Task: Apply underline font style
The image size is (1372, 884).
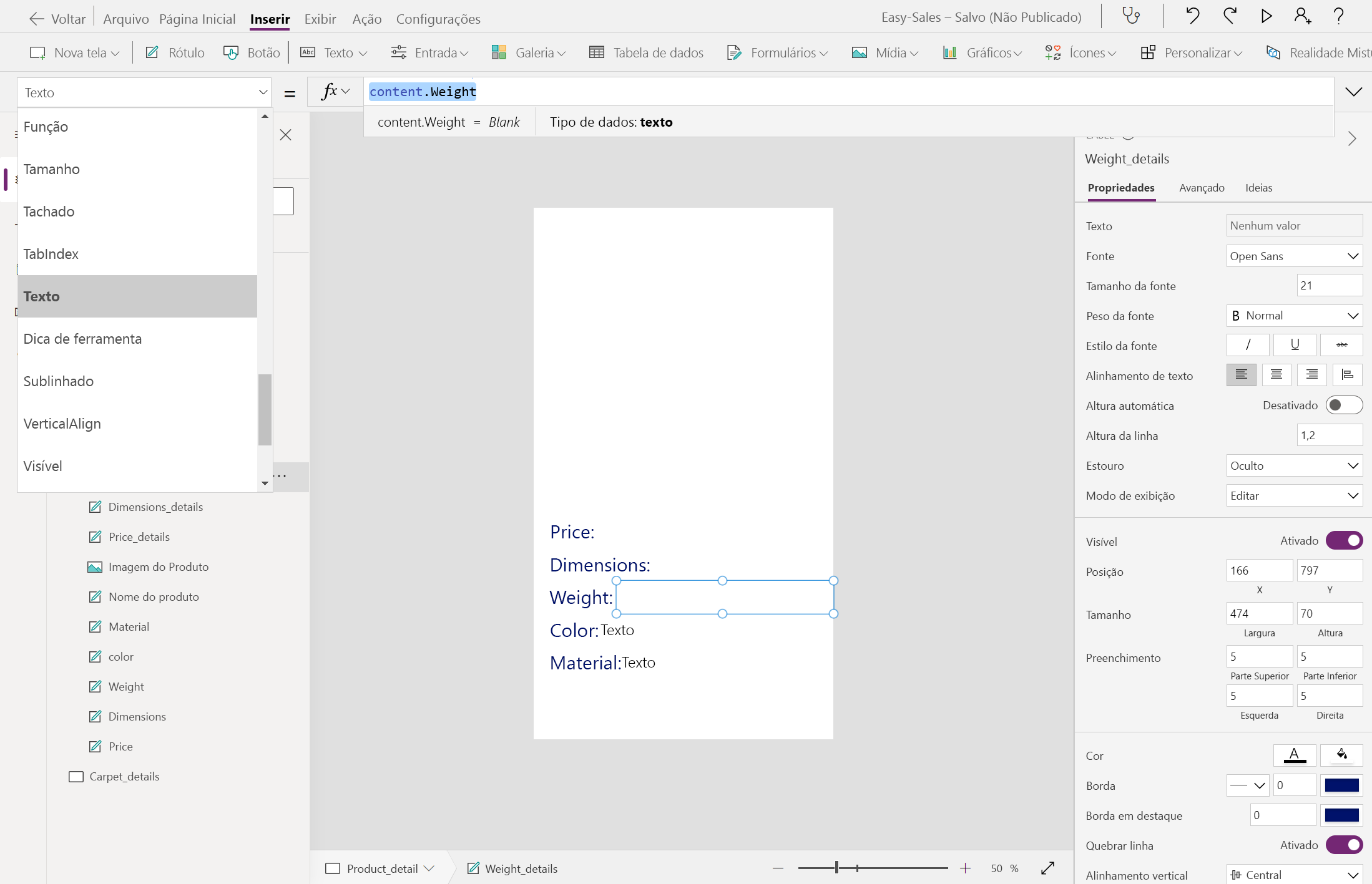Action: [x=1295, y=345]
